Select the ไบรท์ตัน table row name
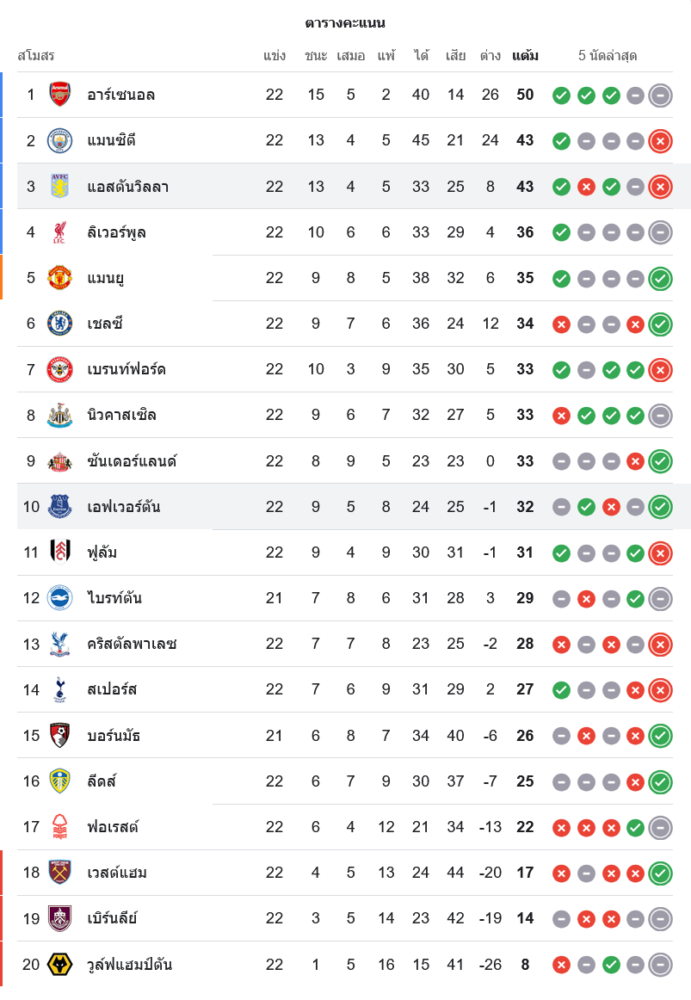 pyautogui.click(x=114, y=598)
